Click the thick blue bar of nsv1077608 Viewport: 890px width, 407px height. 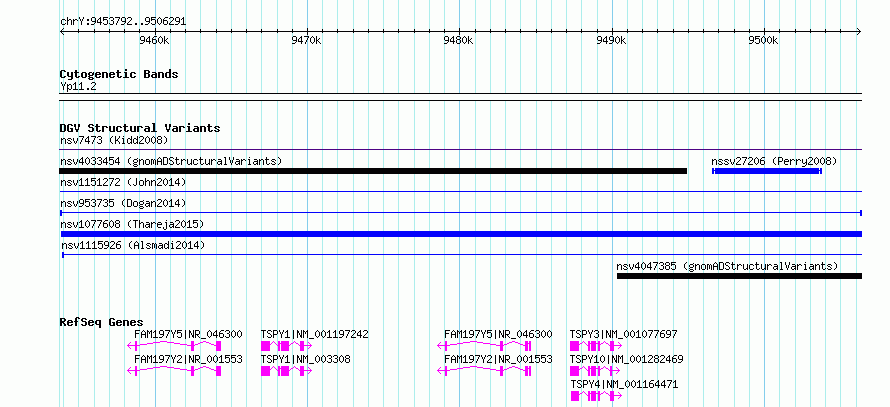pos(461,234)
